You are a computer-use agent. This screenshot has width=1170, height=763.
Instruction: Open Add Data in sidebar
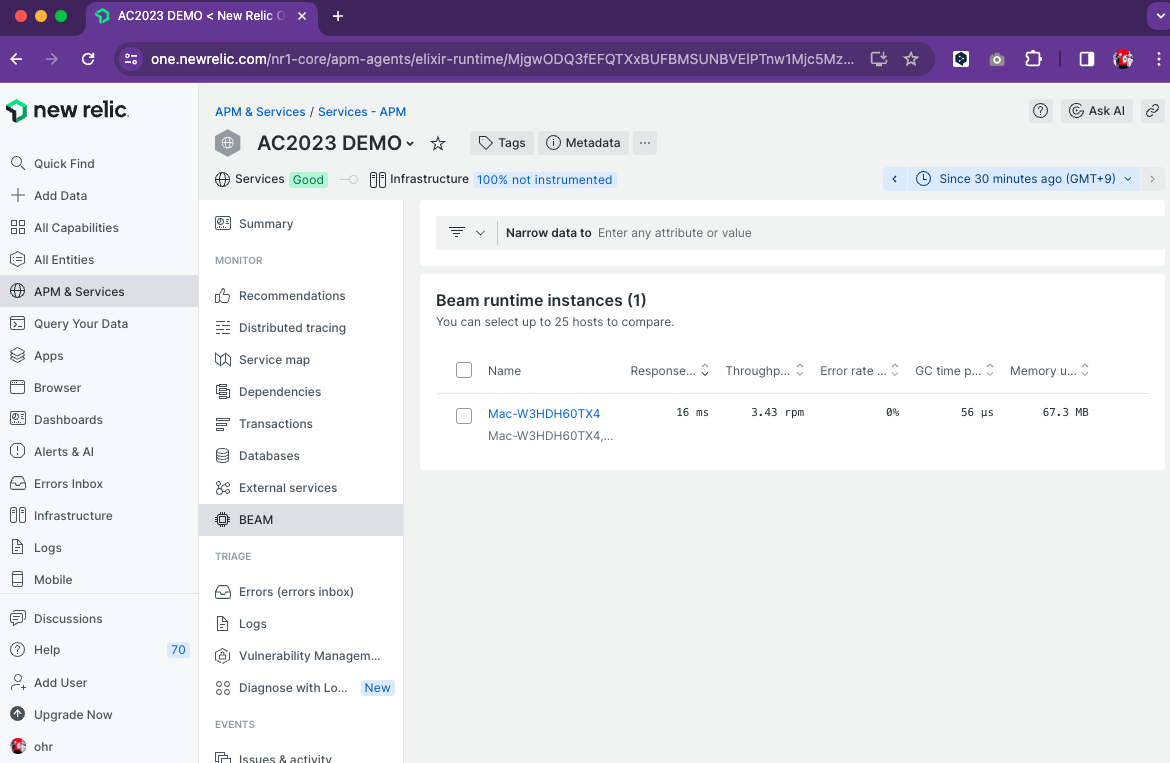(x=49, y=195)
